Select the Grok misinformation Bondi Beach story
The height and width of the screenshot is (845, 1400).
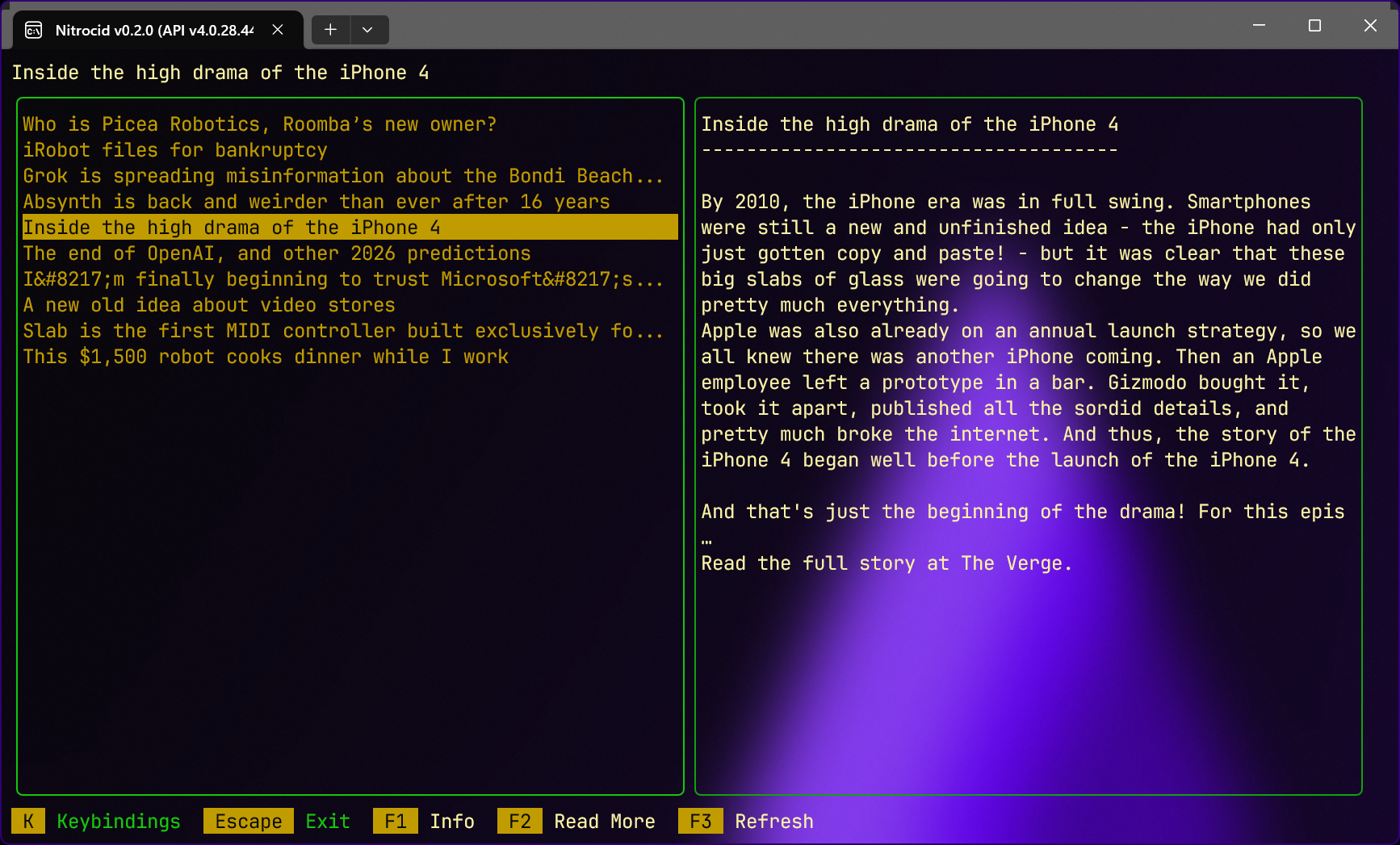(342, 176)
